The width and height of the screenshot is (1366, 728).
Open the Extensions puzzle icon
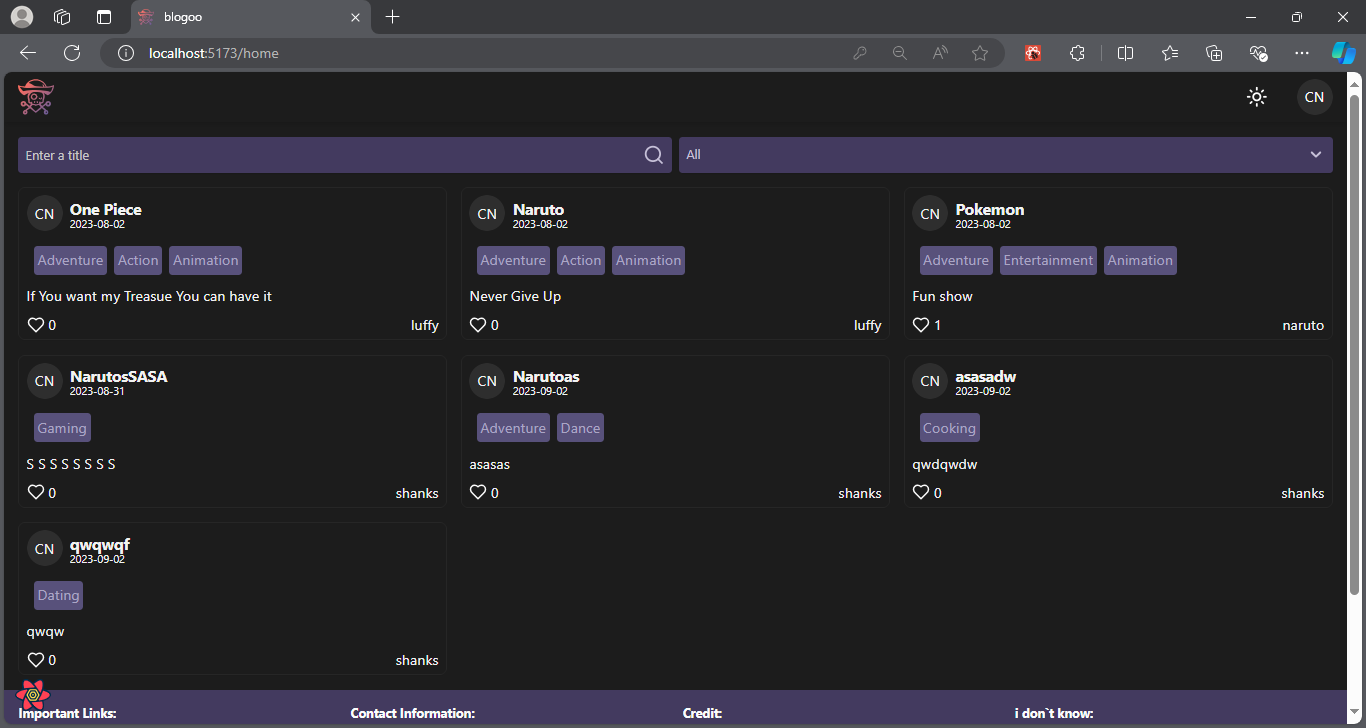tap(1077, 53)
